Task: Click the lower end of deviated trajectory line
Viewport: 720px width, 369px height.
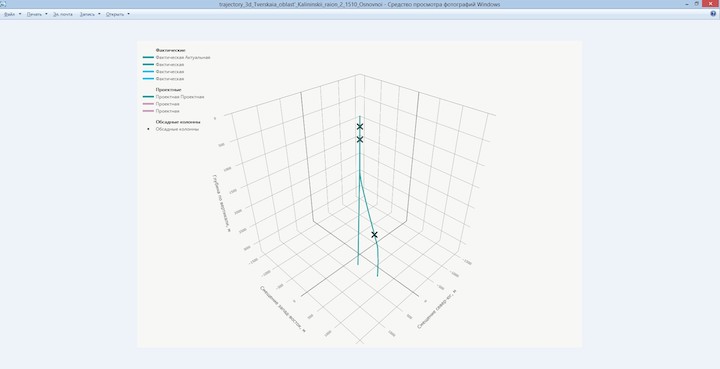Action: point(377,274)
